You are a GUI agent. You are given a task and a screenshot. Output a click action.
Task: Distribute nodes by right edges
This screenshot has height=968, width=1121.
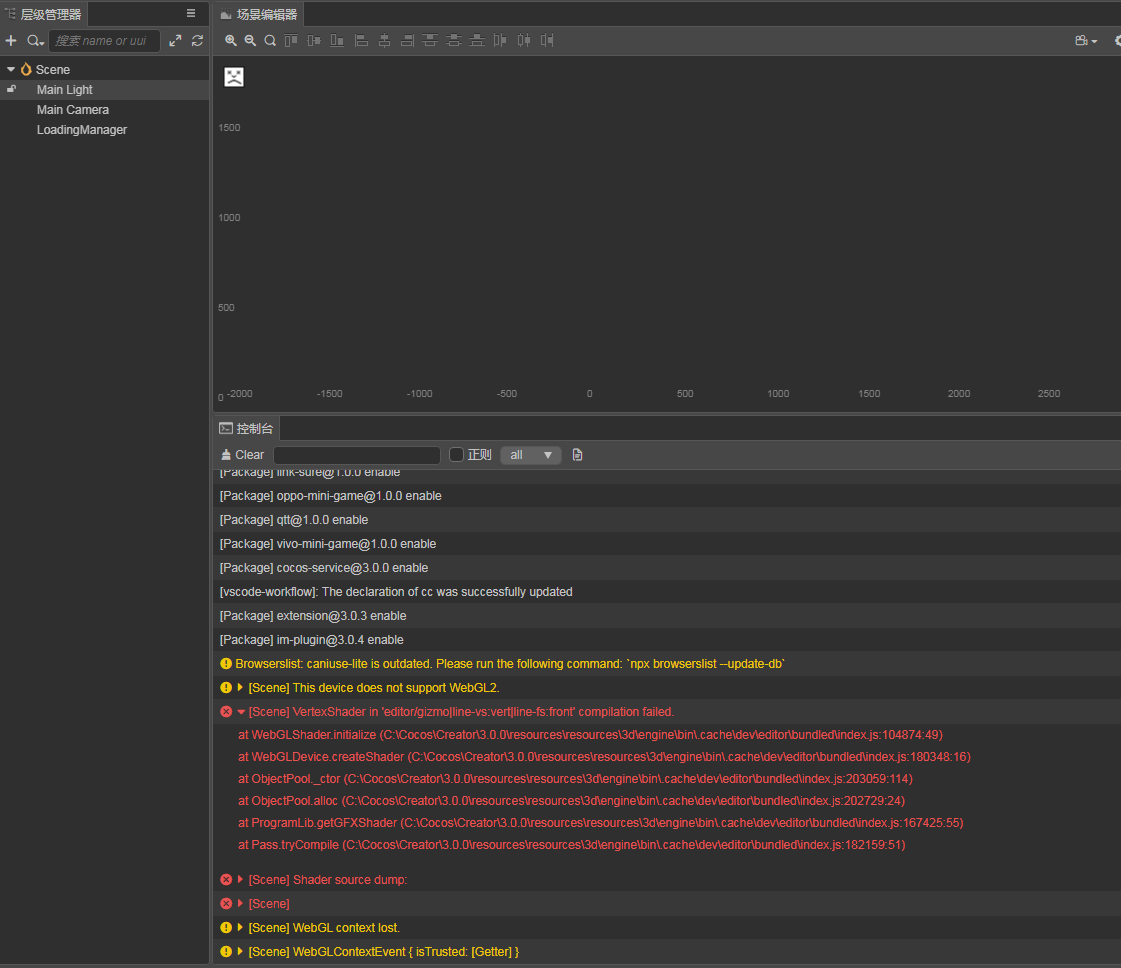point(547,41)
